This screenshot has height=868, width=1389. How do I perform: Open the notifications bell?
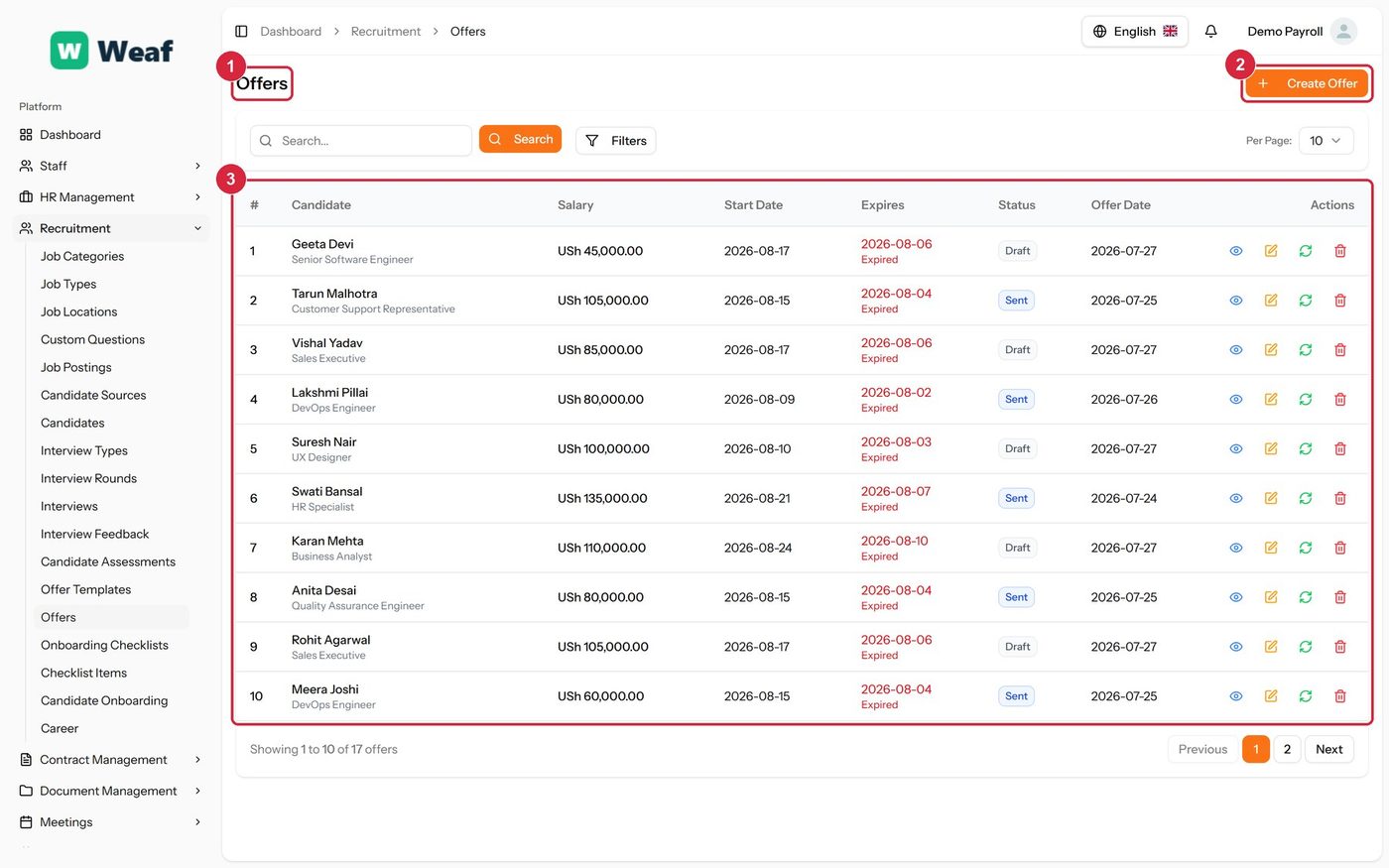pyautogui.click(x=1210, y=32)
